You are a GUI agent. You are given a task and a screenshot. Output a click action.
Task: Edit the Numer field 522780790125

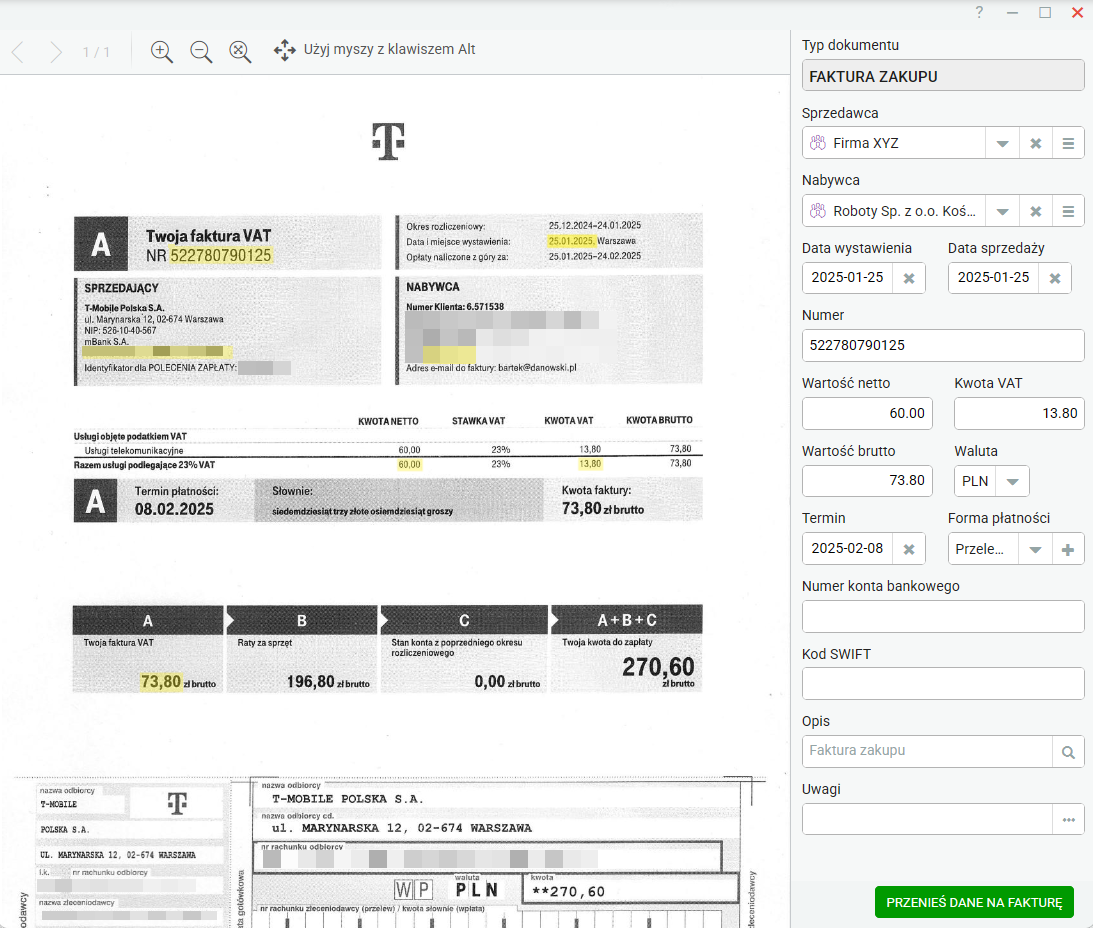point(942,345)
